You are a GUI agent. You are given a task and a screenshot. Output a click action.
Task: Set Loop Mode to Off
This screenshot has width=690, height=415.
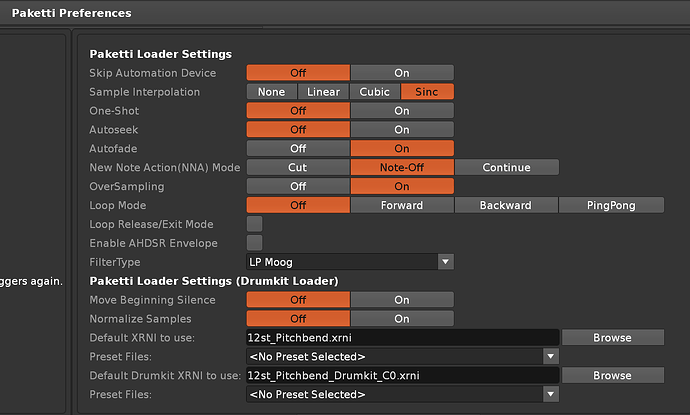(x=298, y=205)
